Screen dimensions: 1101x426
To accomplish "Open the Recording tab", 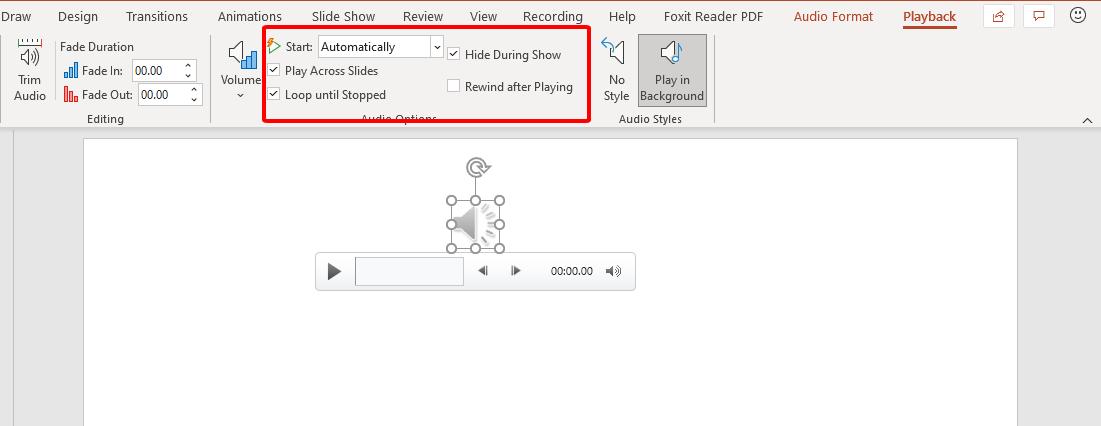I will (x=553, y=16).
